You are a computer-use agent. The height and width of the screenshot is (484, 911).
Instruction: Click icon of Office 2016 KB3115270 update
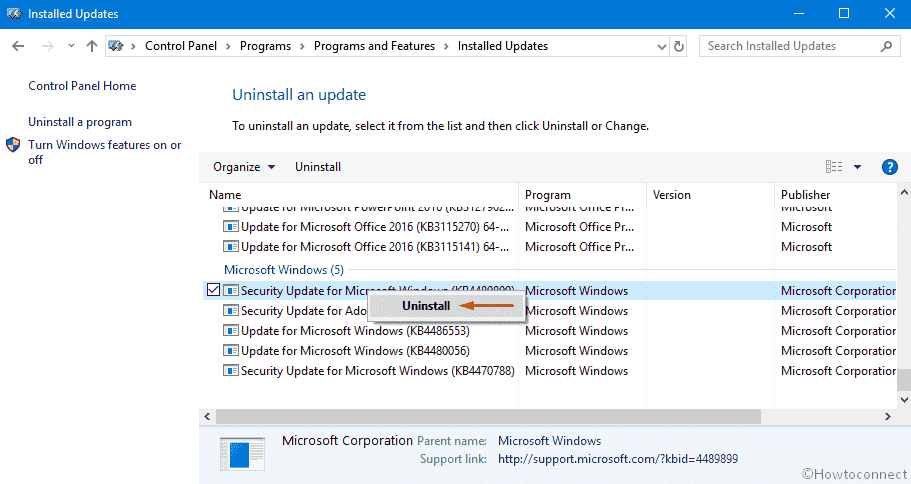coord(231,226)
